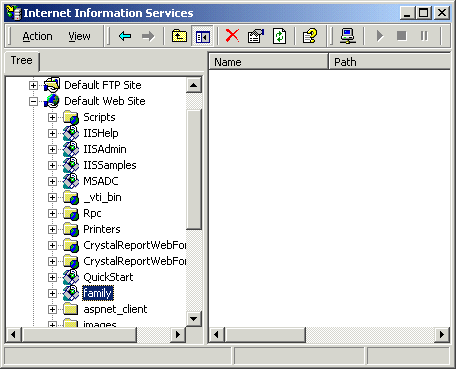Click the _vti_bin folder icon
The image size is (456, 369).
(71, 197)
